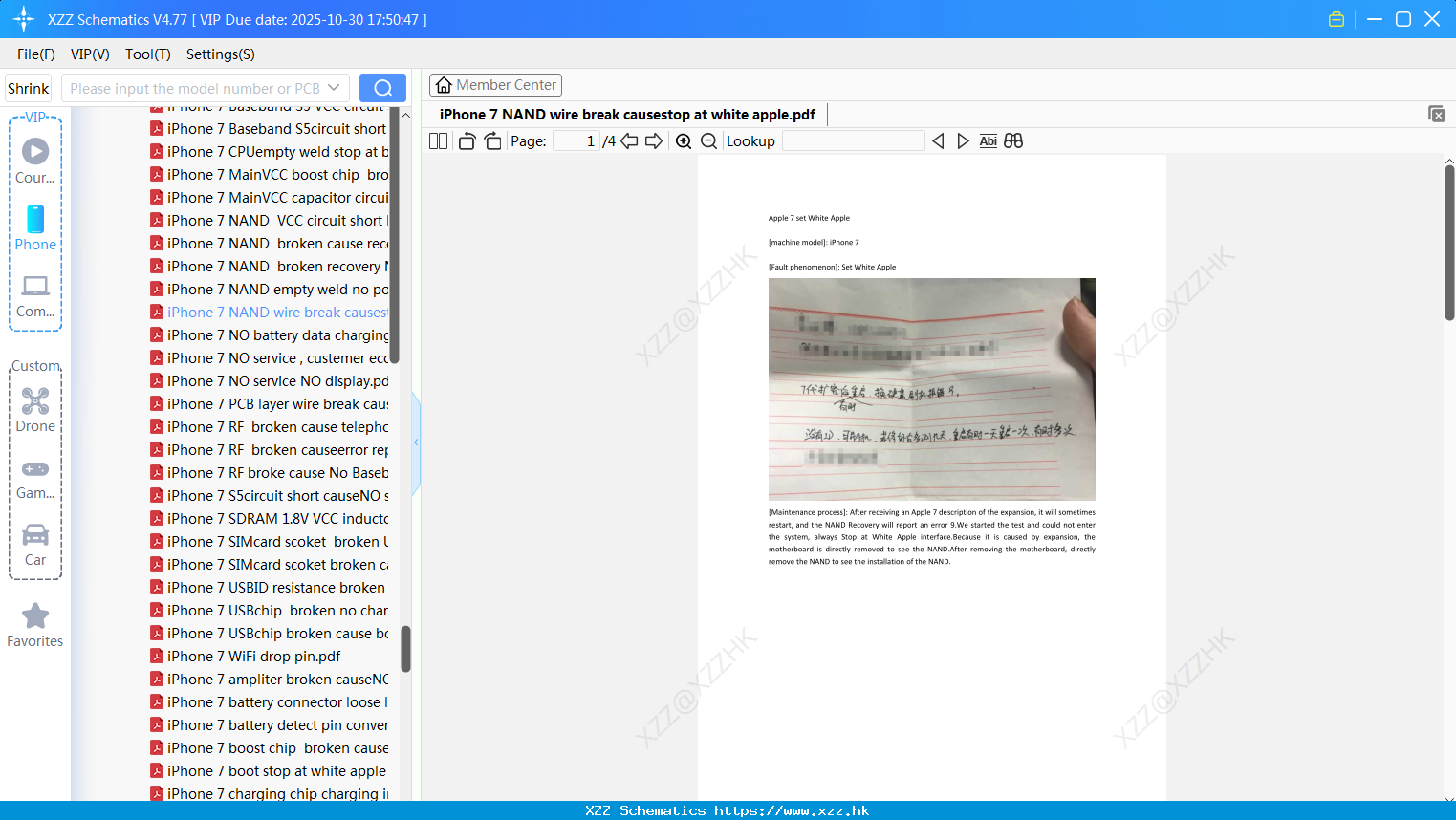1456x820 pixels.
Task: Click the page number field
Action: point(576,141)
